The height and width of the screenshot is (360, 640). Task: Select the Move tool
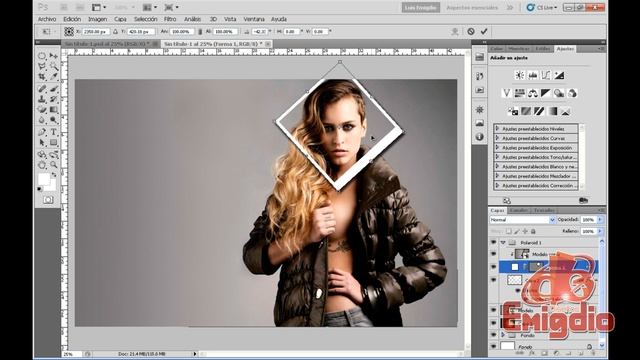tap(53, 56)
